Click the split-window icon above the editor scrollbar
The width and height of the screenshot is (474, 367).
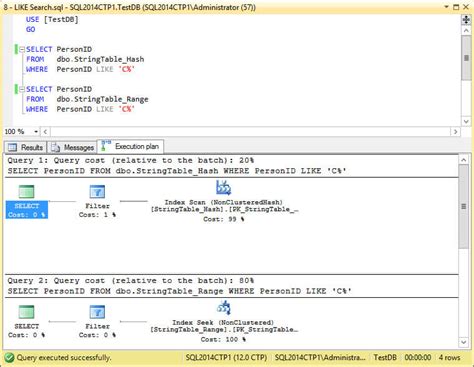[x=466, y=20]
